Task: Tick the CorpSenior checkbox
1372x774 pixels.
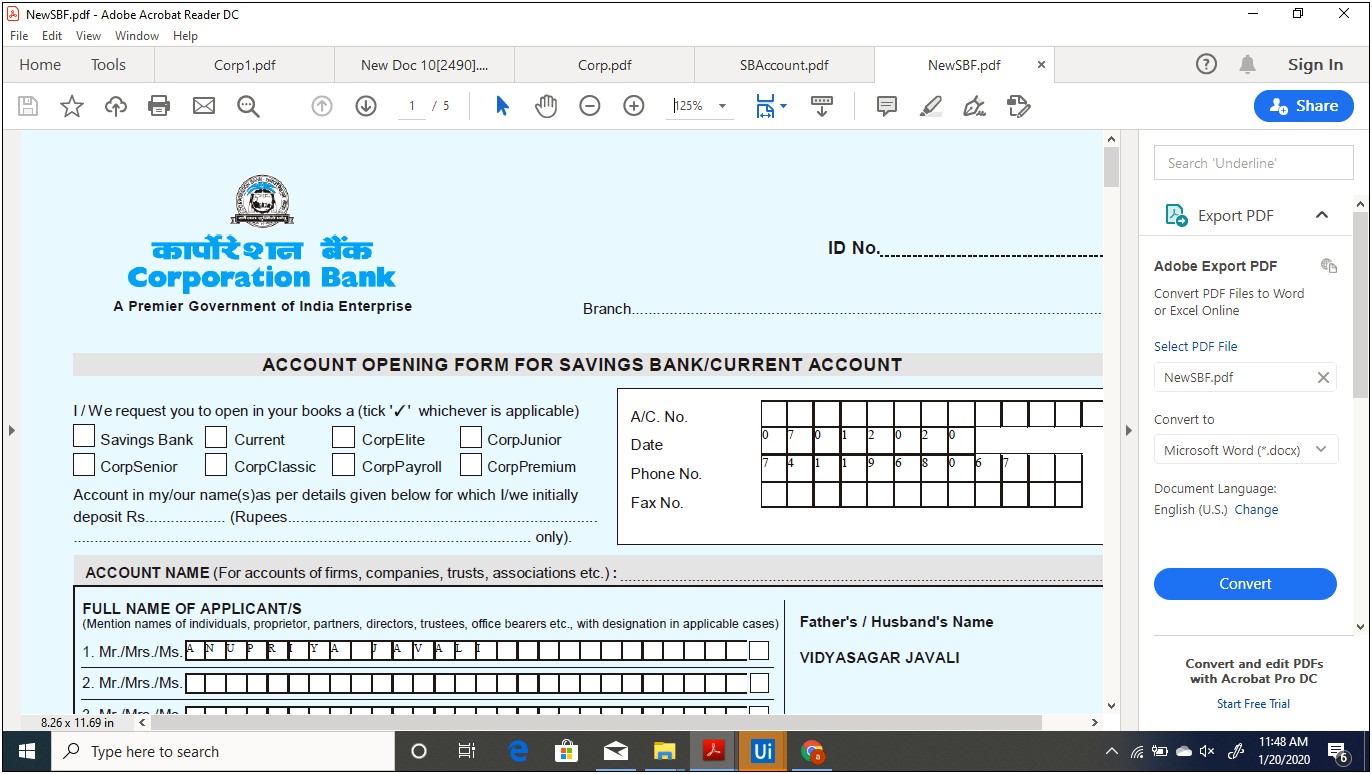Action: [84, 464]
